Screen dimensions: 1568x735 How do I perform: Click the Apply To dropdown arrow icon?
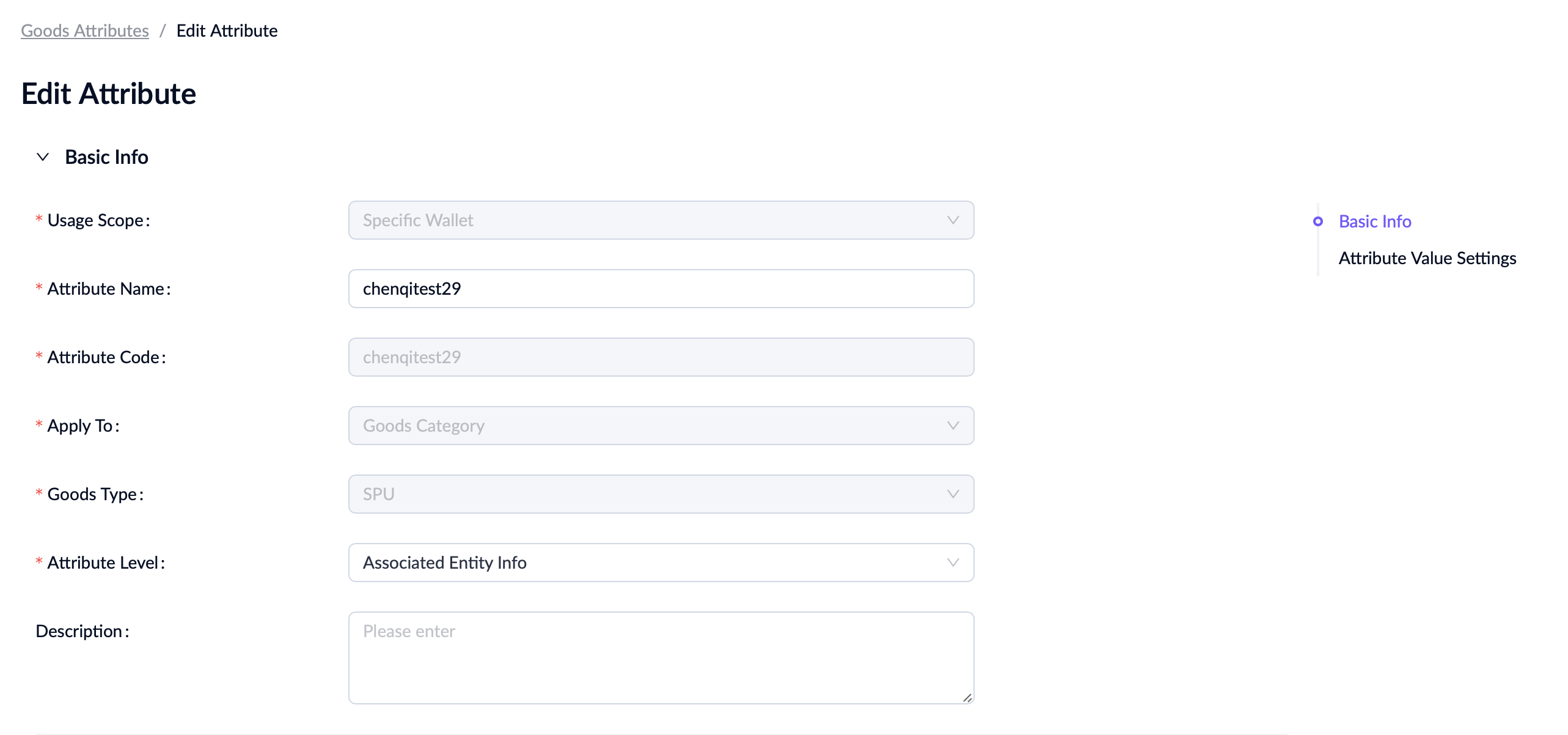point(953,426)
